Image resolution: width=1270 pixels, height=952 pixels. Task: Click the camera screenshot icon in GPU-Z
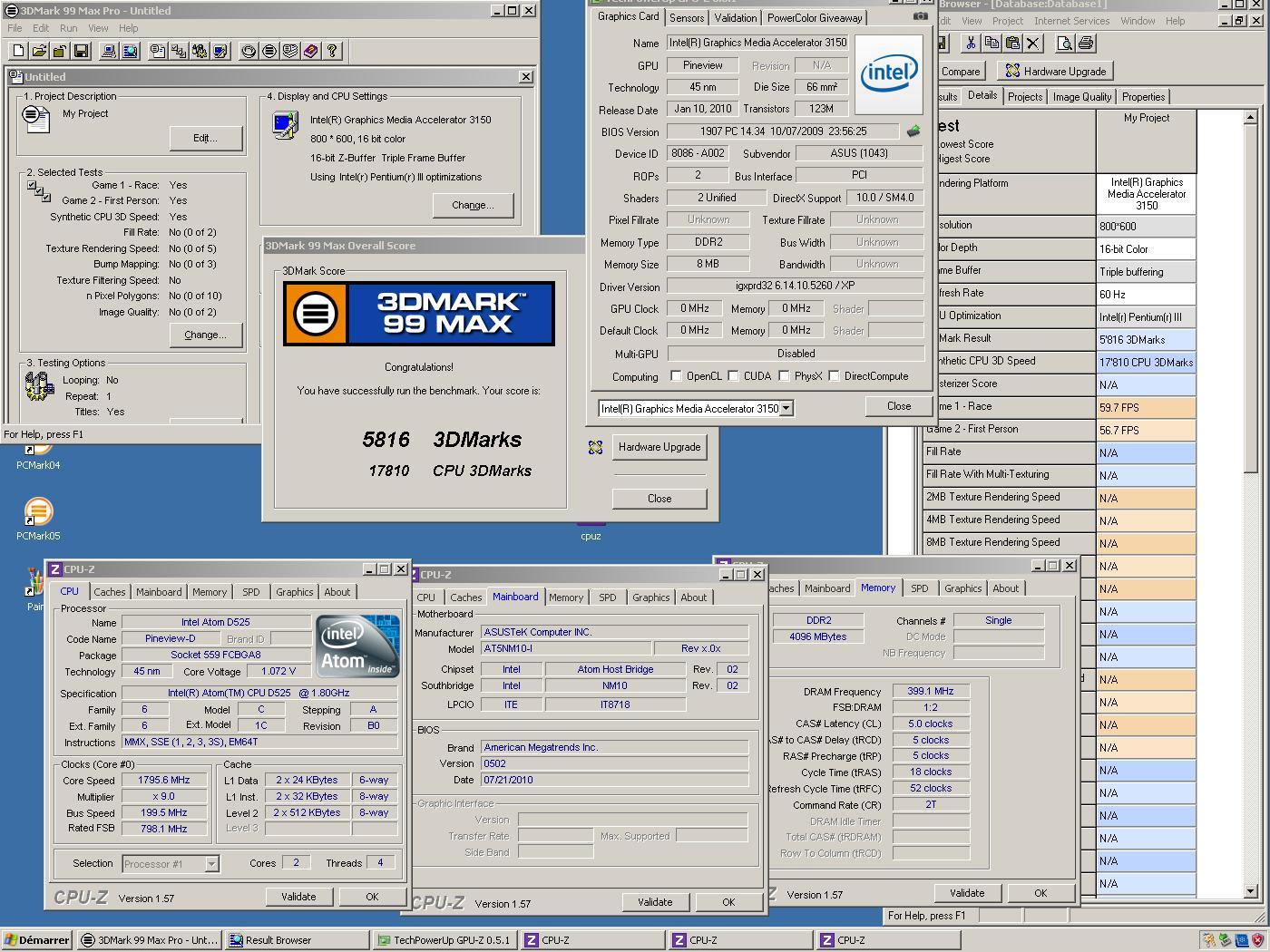click(x=920, y=15)
